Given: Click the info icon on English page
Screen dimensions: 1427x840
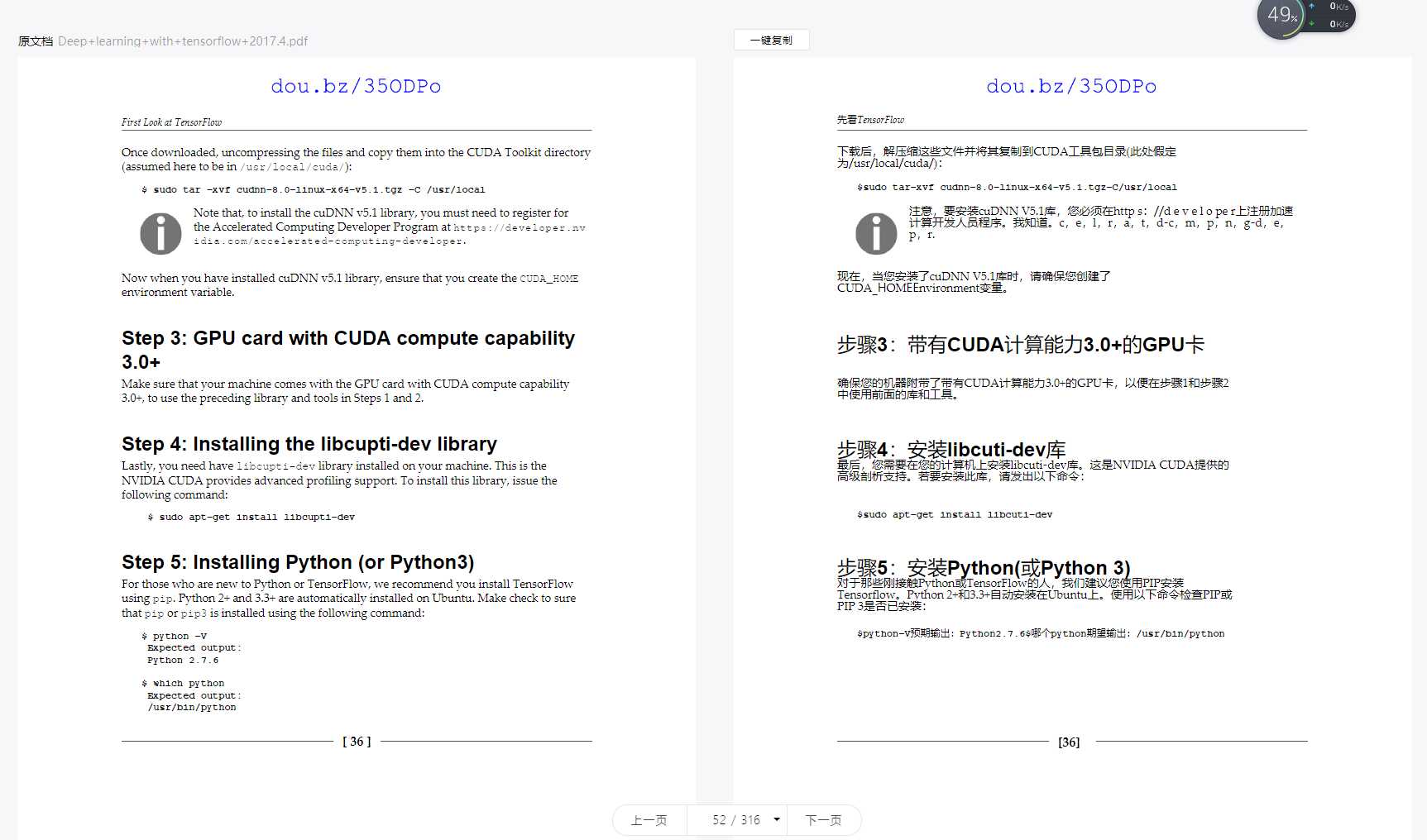Looking at the screenshot, I should click(x=160, y=233).
